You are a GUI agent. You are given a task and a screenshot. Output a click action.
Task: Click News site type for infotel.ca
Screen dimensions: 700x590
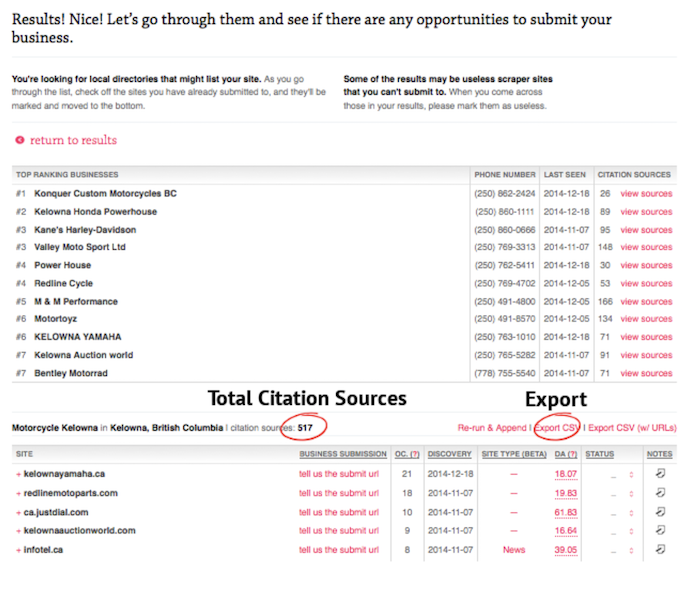click(x=514, y=550)
